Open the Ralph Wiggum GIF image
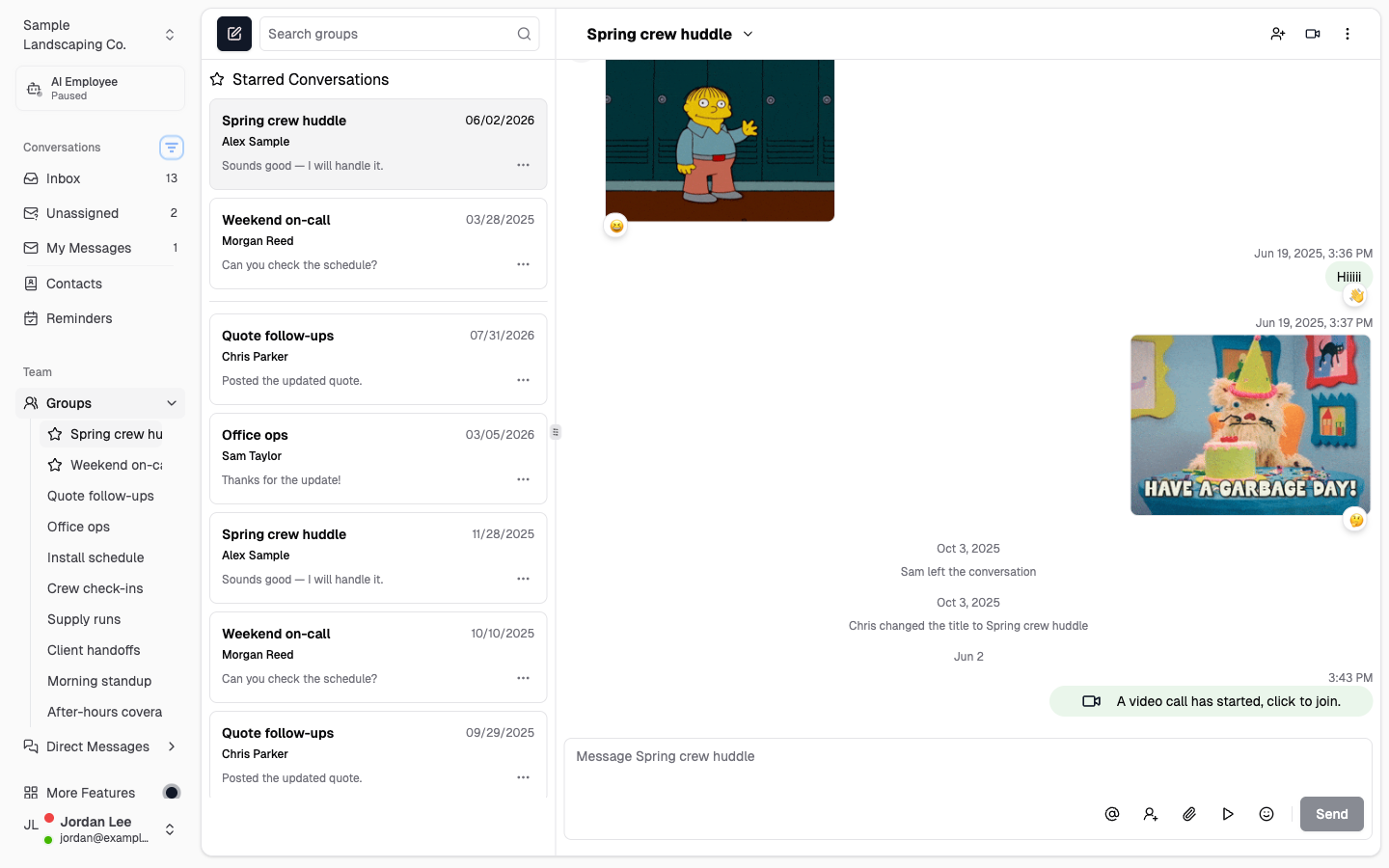The height and width of the screenshot is (868, 1389). 720,141
